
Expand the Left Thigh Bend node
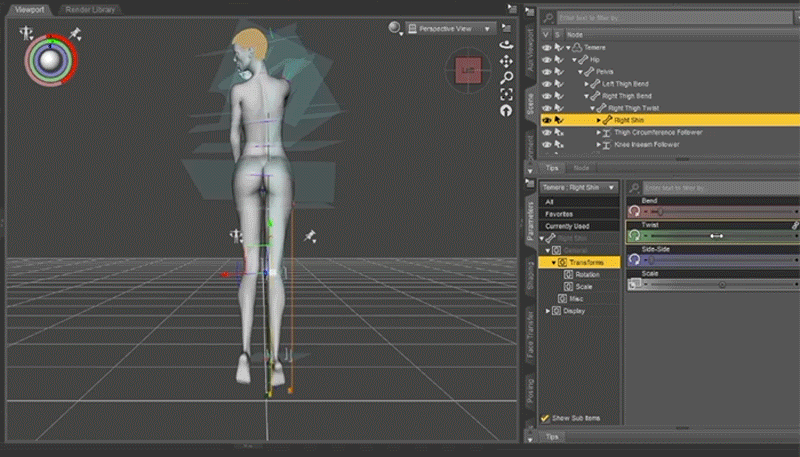pos(586,84)
